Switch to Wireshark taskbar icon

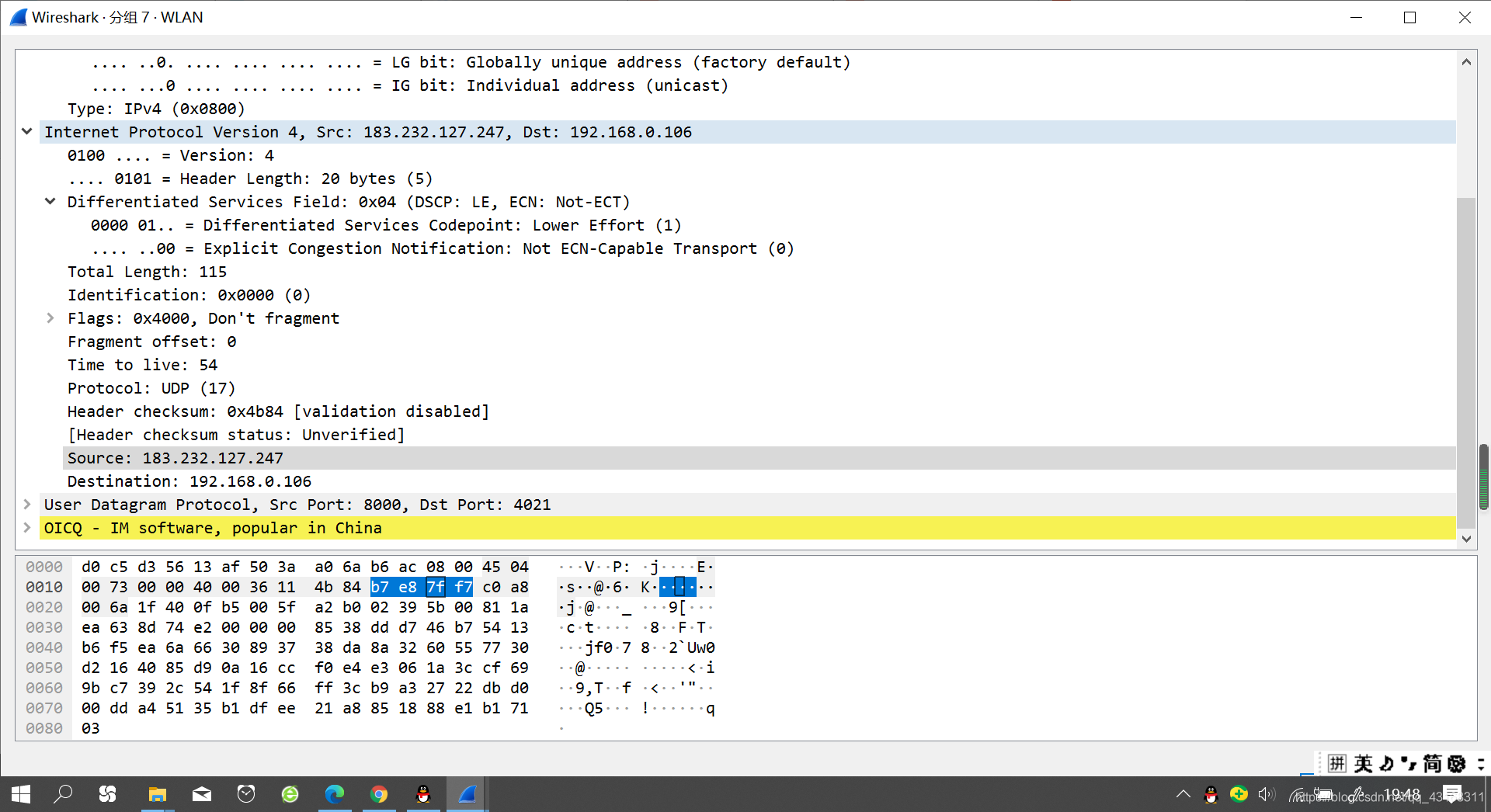pyautogui.click(x=467, y=793)
